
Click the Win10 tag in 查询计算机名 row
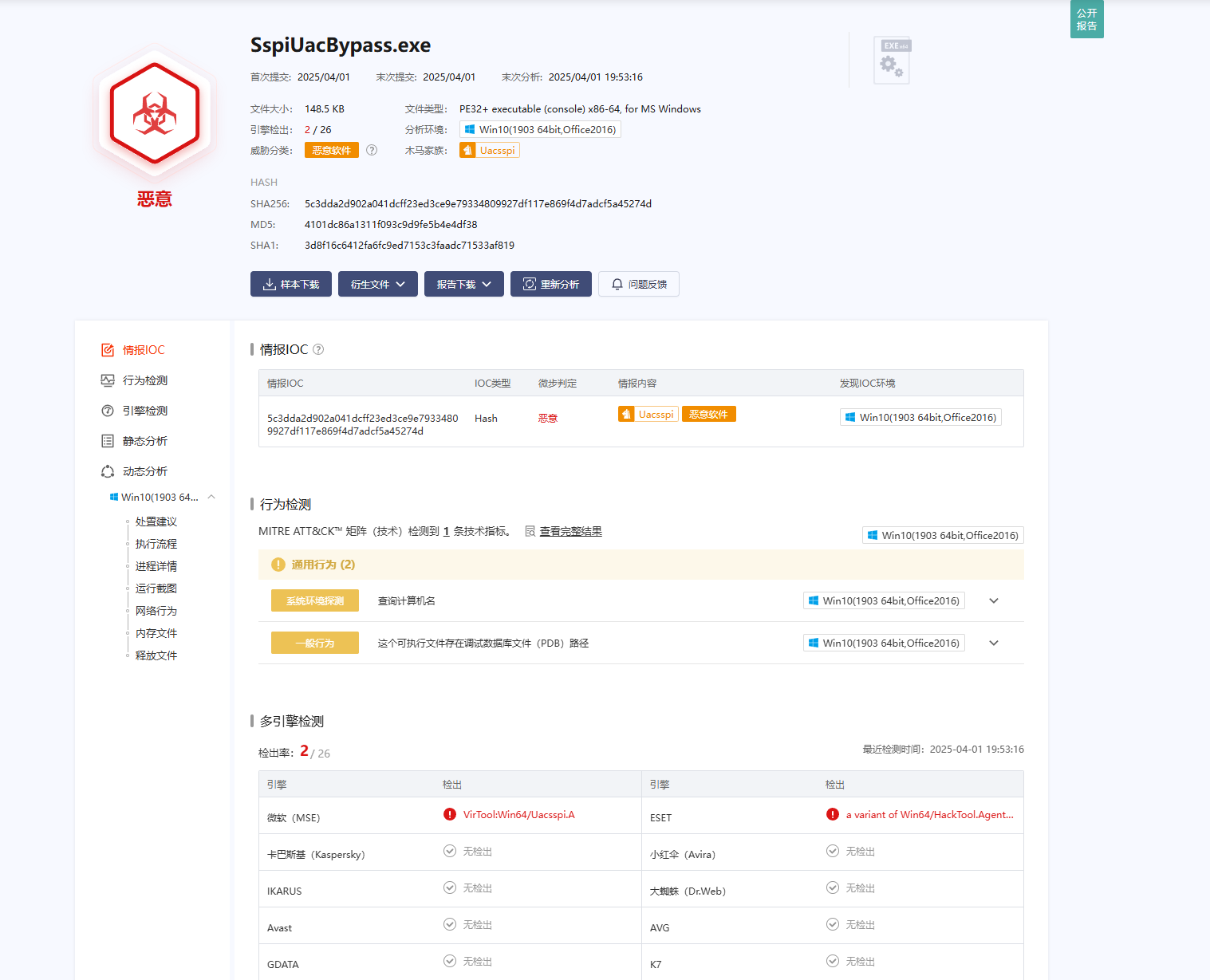click(884, 600)
